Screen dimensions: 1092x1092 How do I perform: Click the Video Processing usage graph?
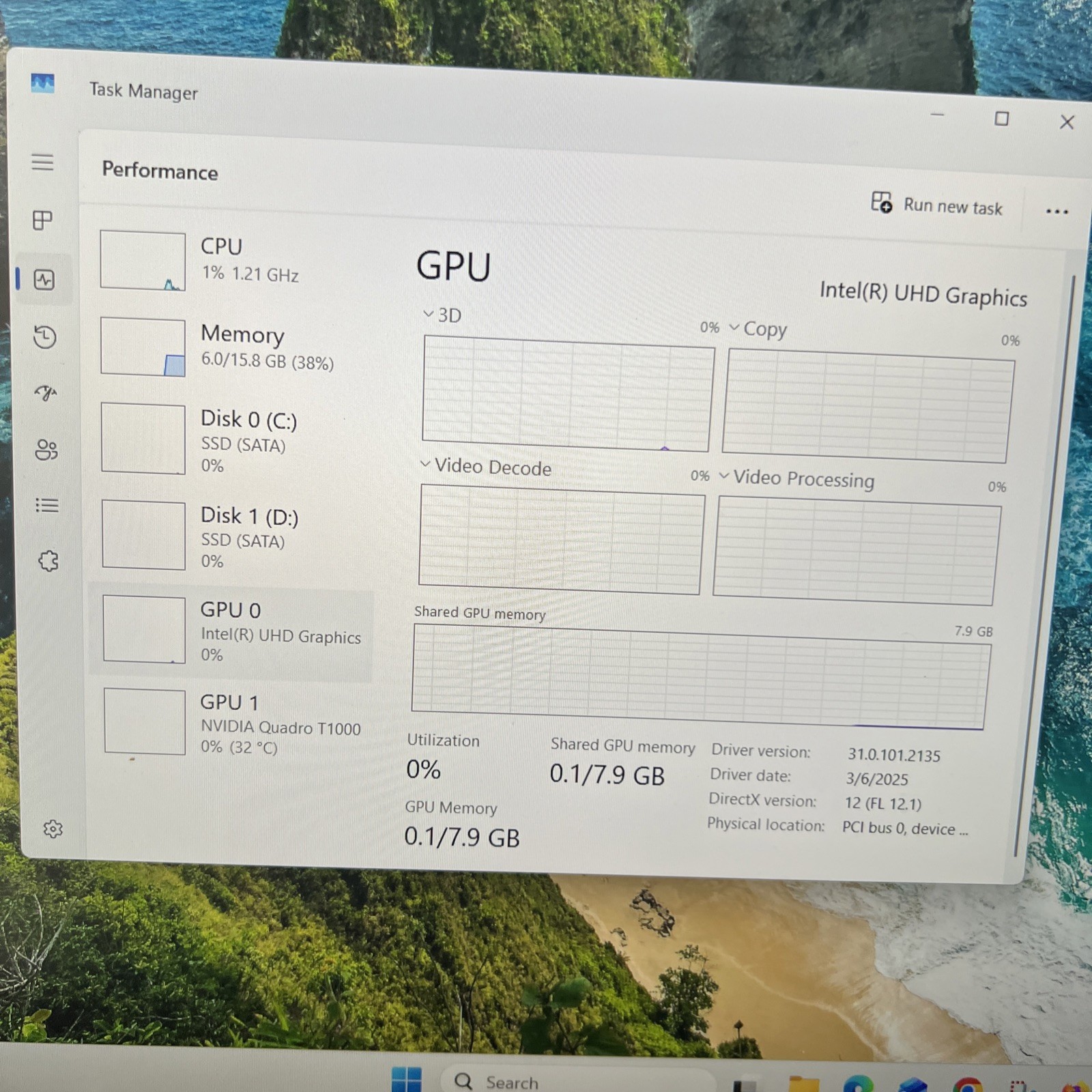click(x=857, y=551)
